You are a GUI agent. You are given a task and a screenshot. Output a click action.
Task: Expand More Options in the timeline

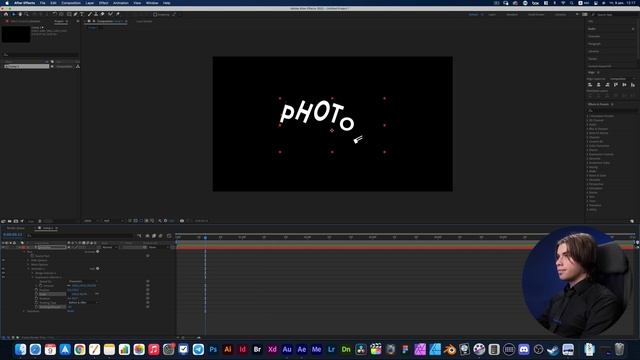(x=28, y=264)
